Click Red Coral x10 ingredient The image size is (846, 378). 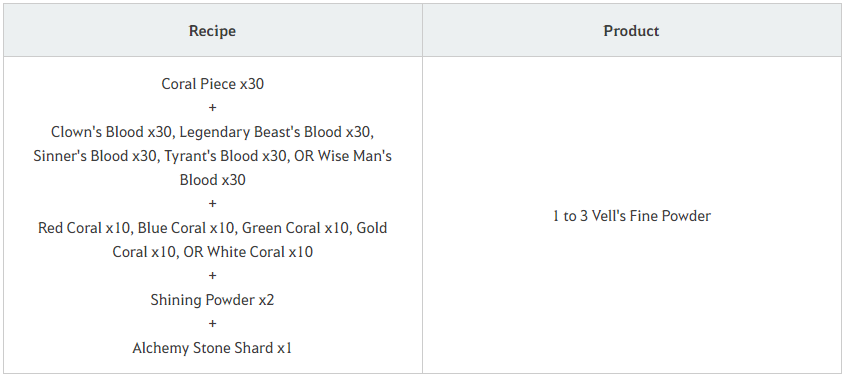84,228
